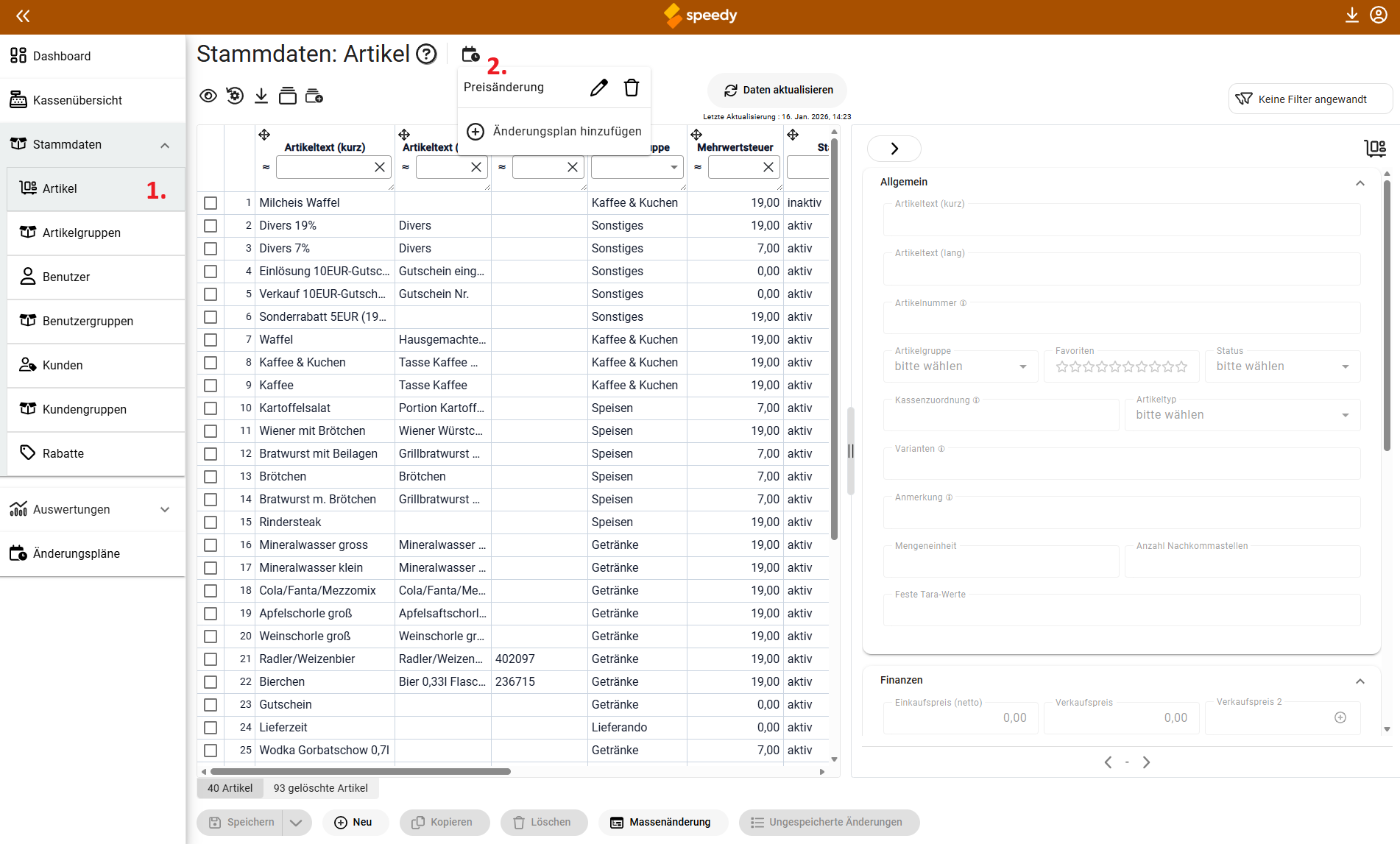1400x844 pixels.
Task: Select checkbox for Divers 19% row
Action: click(x=211, y=226)
